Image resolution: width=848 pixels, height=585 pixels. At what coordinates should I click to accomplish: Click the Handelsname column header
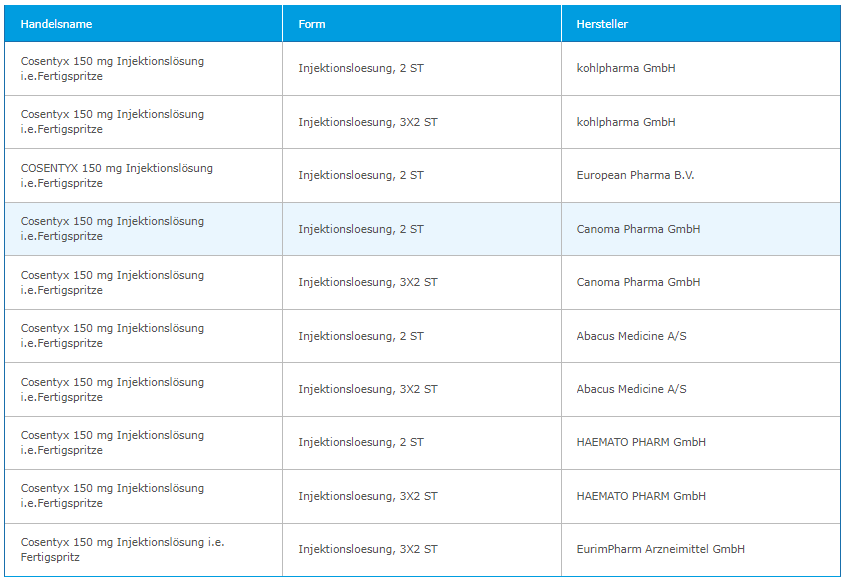pos(56,24)
